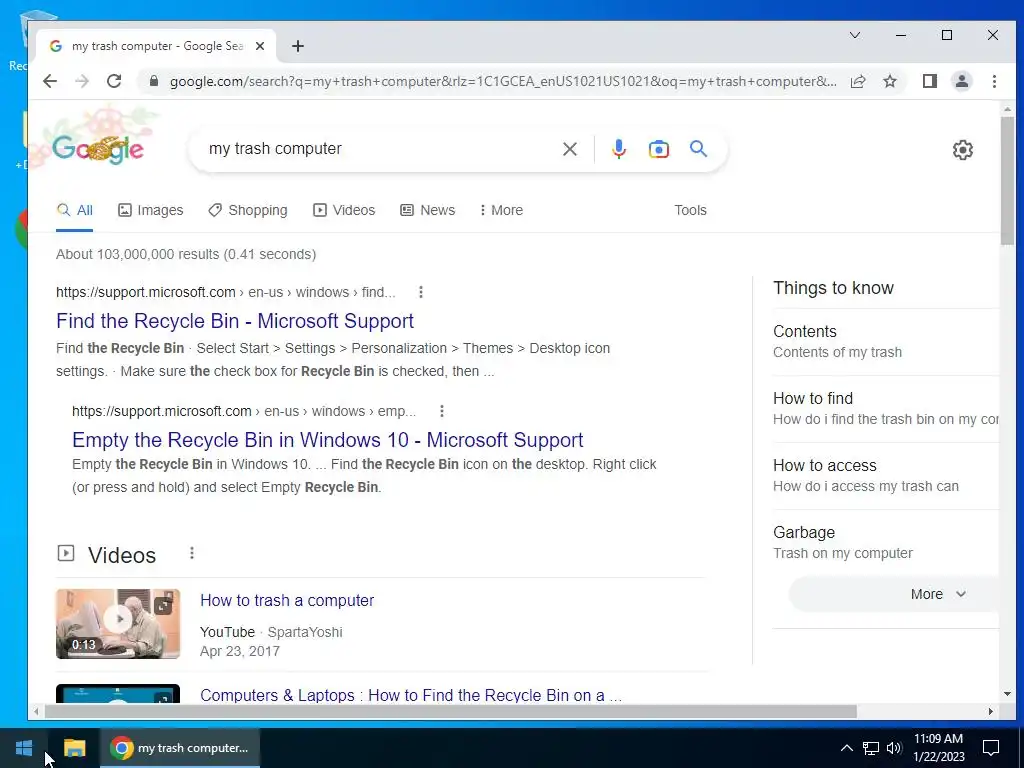Click the Google doodle logo
The image size is (1024, 768).
pos(98,149)
